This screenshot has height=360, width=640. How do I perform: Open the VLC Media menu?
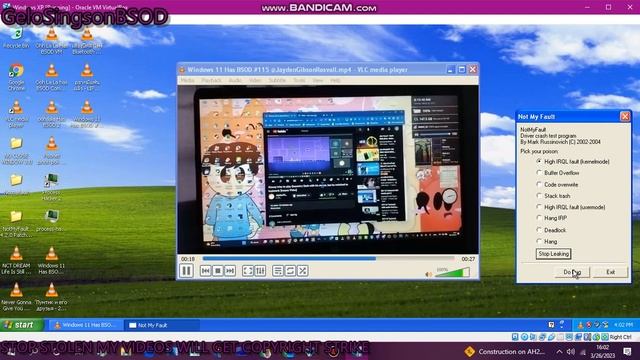[188, 80]
